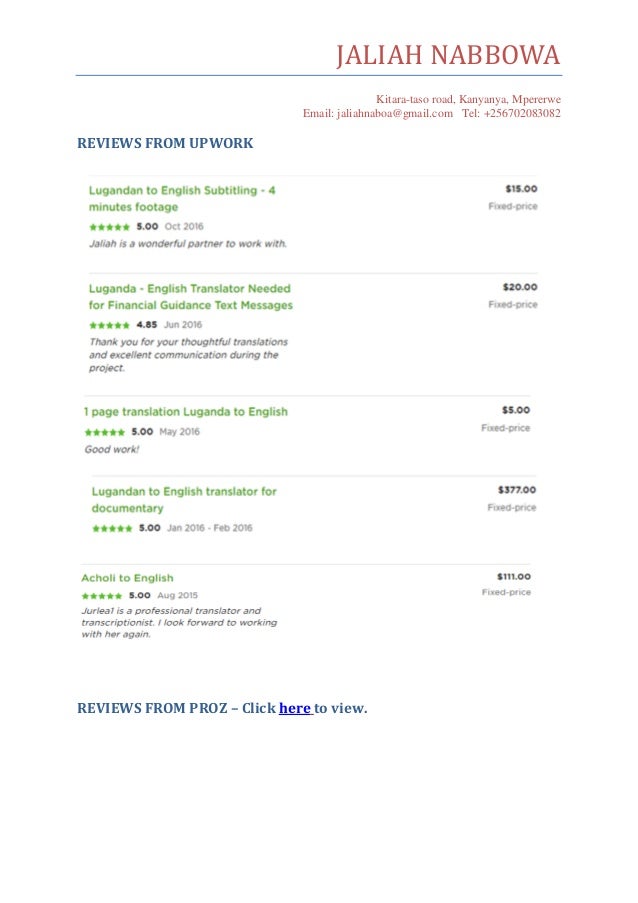This screenshot has width=638, height=903.
Task: Click star rating icons beside Jan 2016 - Feb 2016
Action: [112, 528]
